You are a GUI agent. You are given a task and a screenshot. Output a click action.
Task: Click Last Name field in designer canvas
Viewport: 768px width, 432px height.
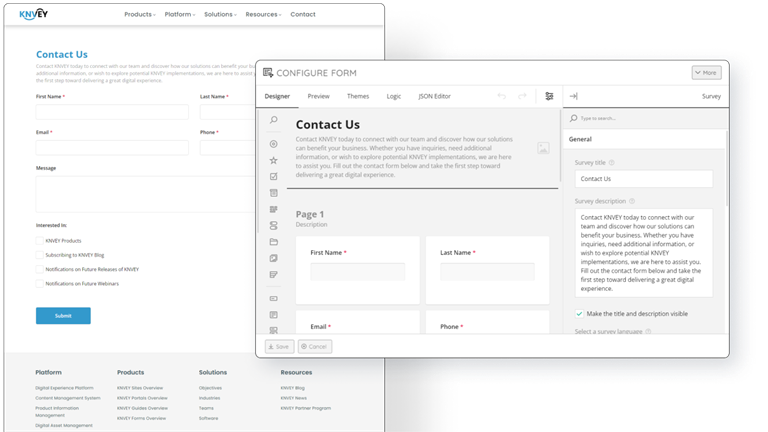click(x=487, y=272)
